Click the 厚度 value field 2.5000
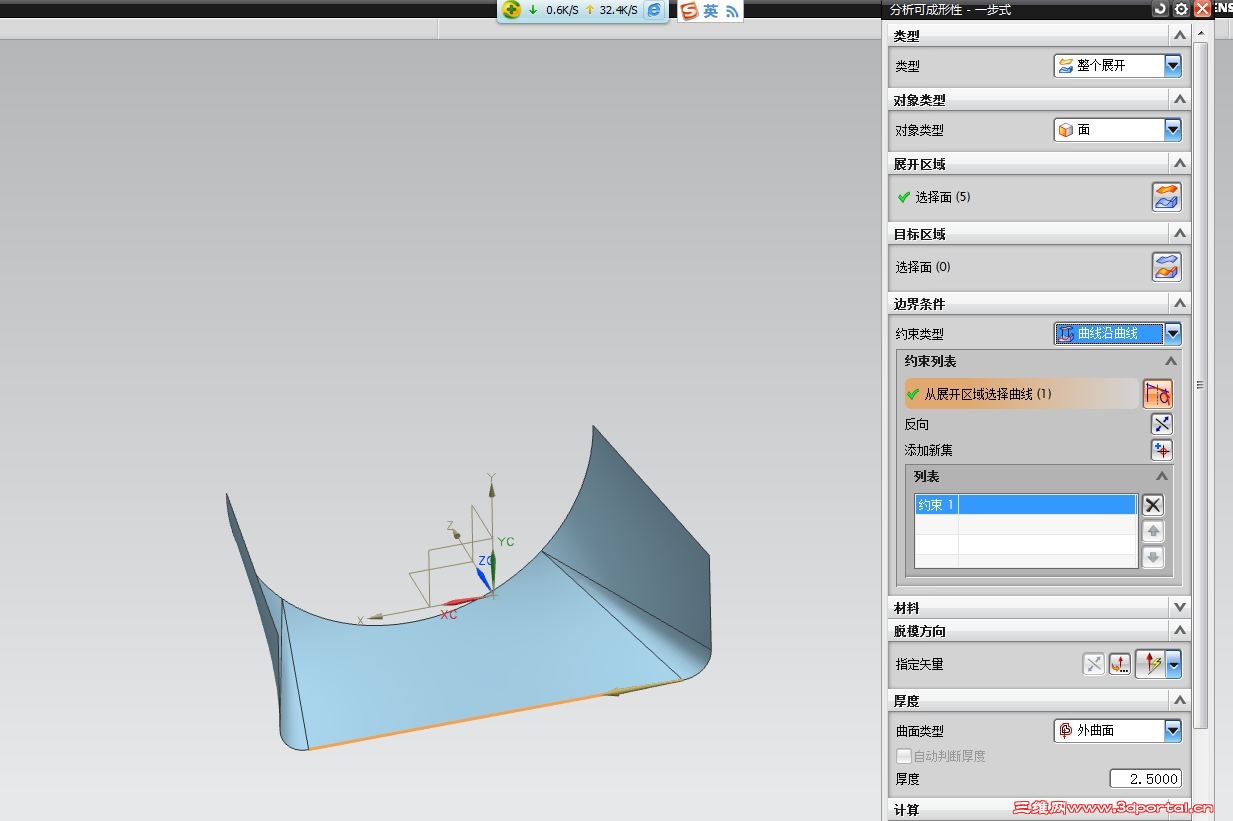Screen dimensions: 1233x821 [x=1146, y=779]
